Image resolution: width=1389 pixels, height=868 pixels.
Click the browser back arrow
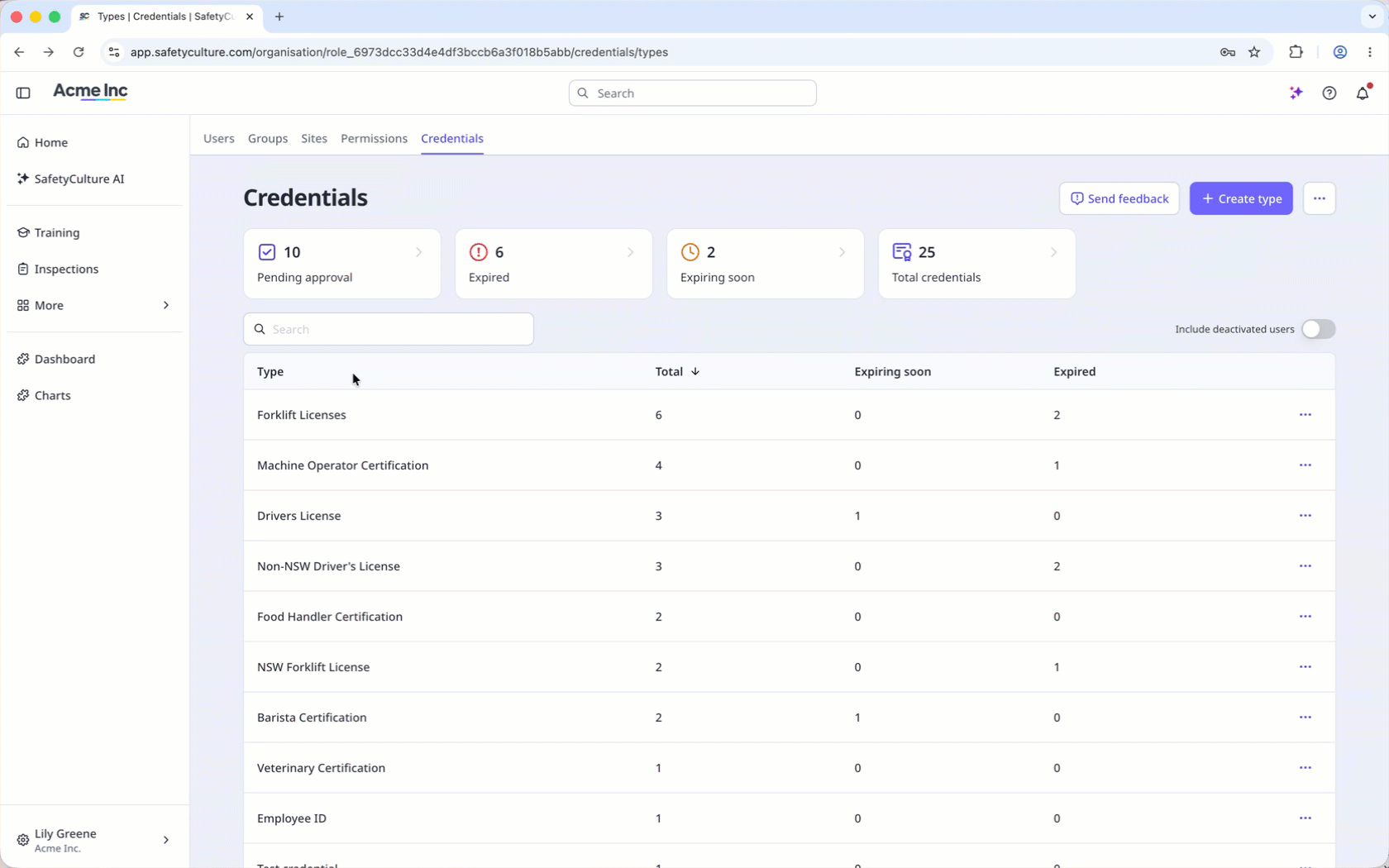click(x=19, y=52)
